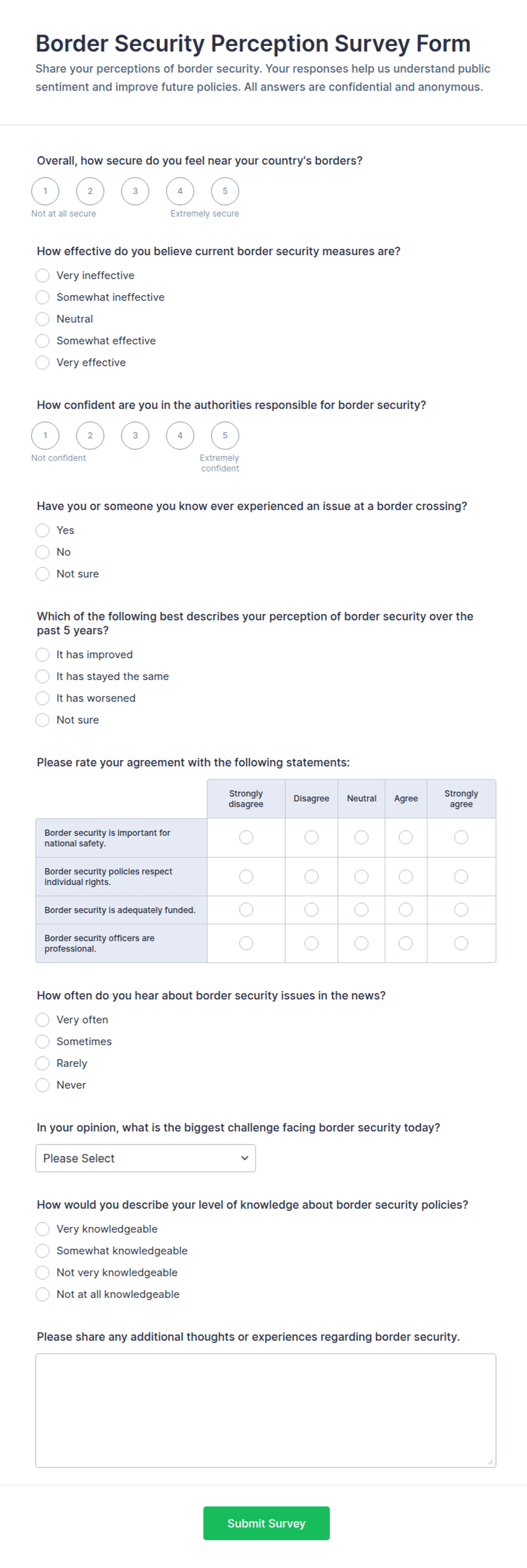
Task: Select confidence rating 5 Extremely confident
Action: point(225,436)
